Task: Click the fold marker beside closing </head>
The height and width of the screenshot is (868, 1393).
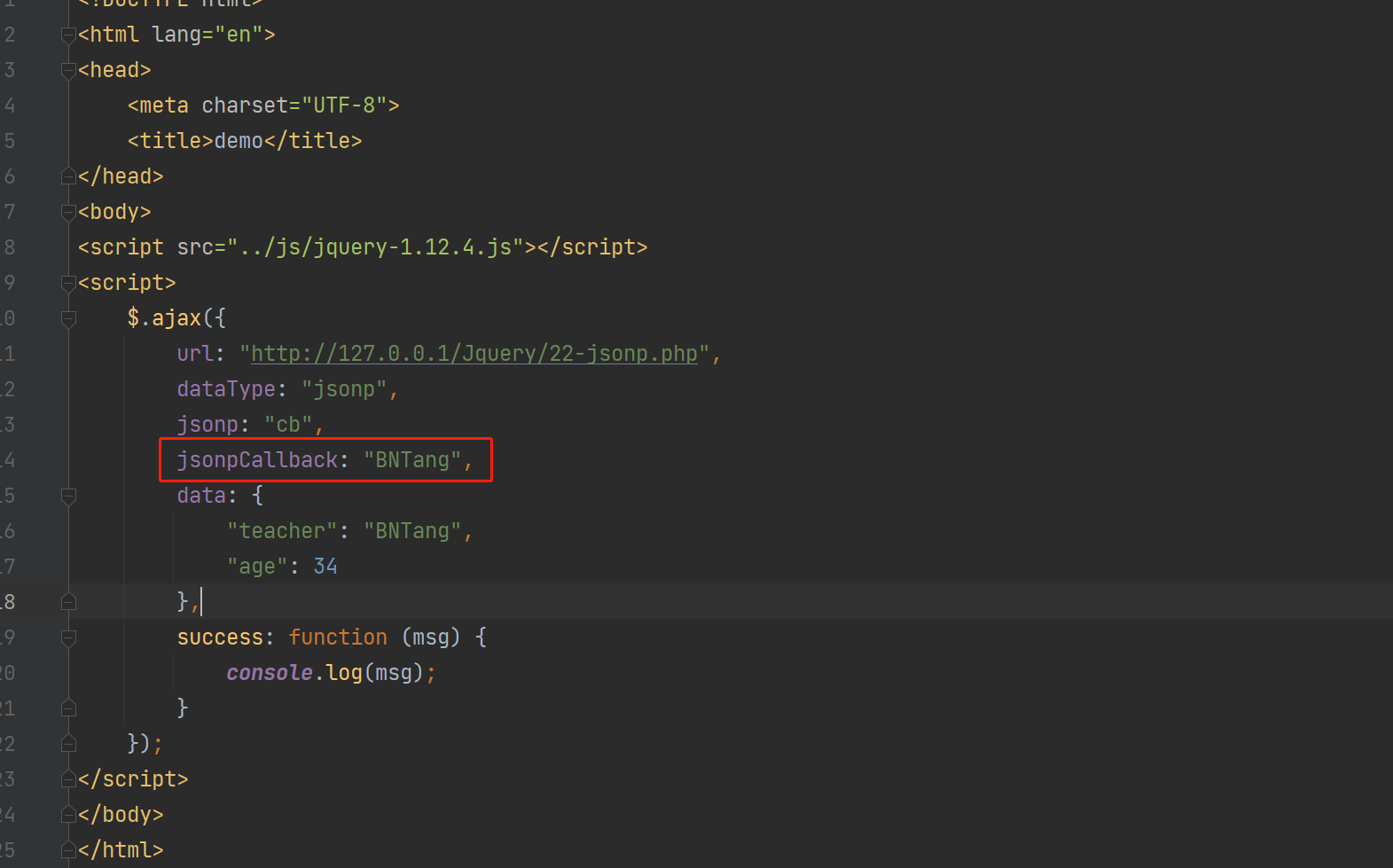Action: point(68,176)
